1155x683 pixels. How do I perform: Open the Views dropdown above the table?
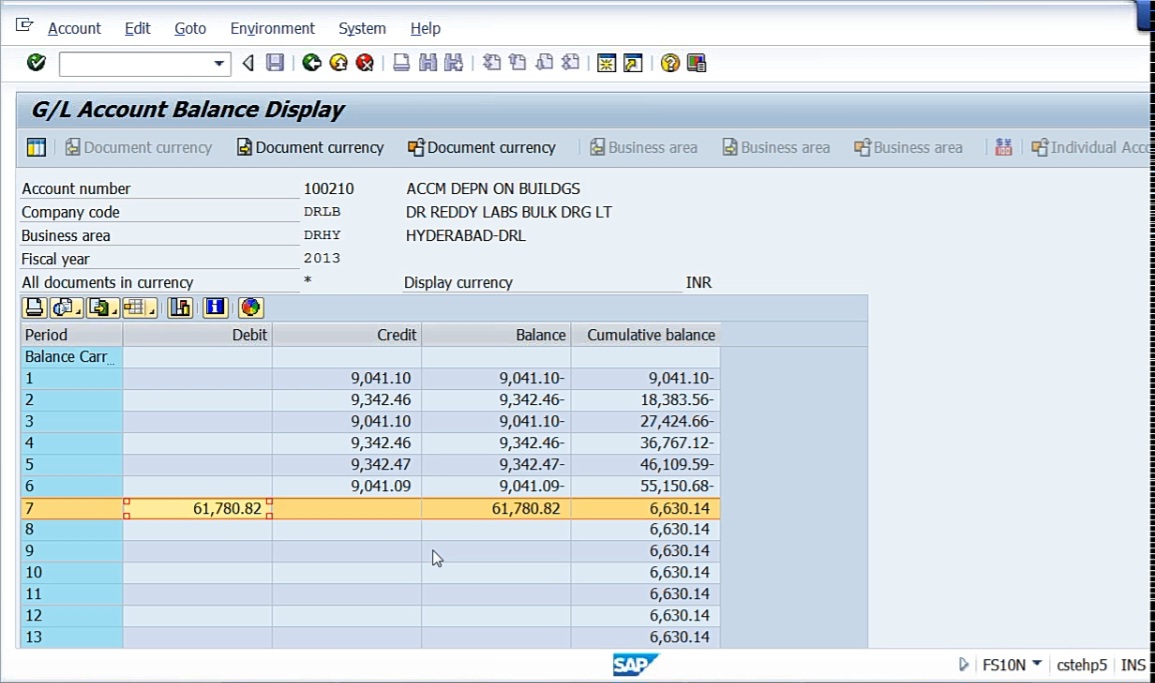pyautogui.click(x=66, y=307)
